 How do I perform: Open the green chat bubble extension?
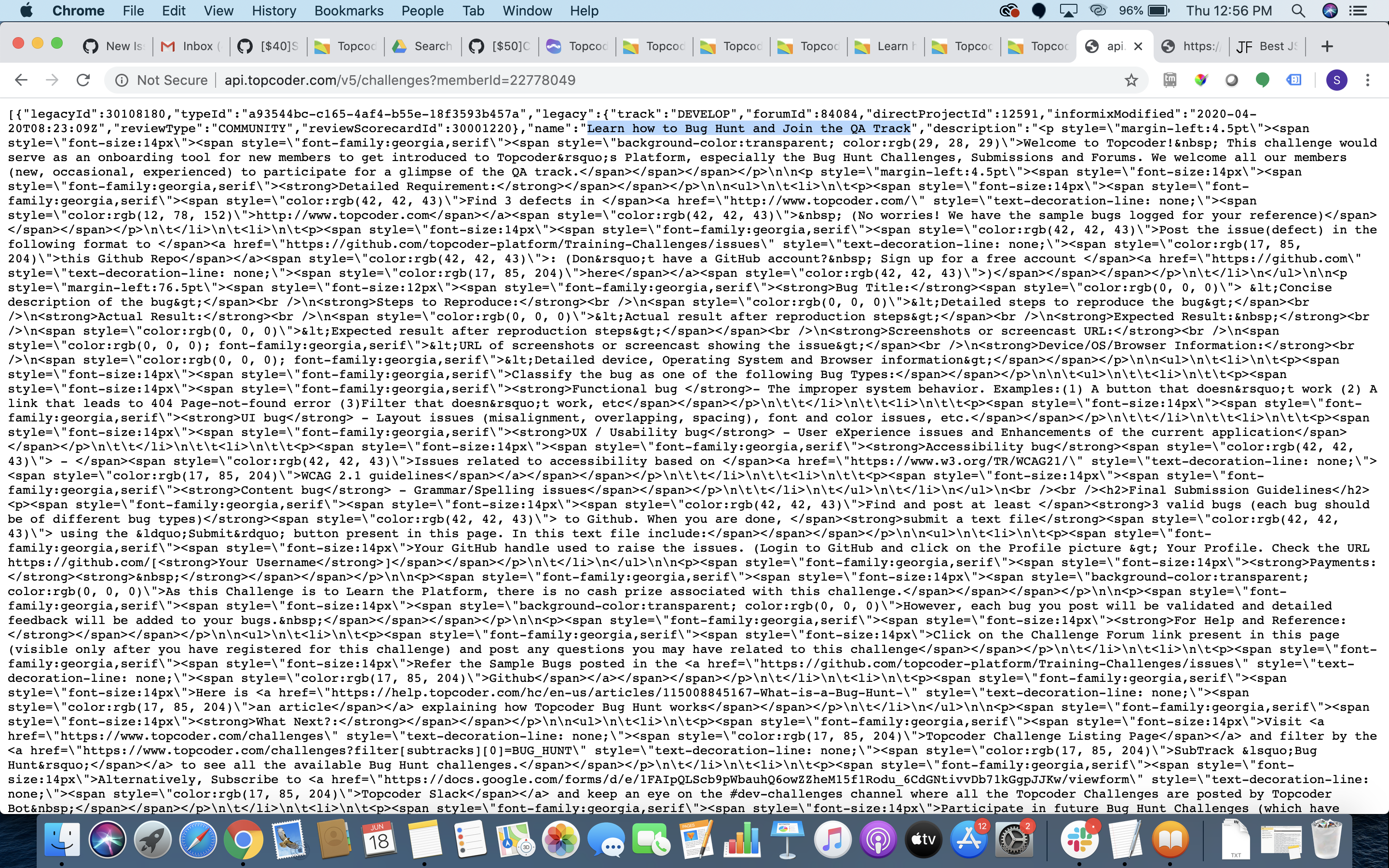tap(1262, 81)
